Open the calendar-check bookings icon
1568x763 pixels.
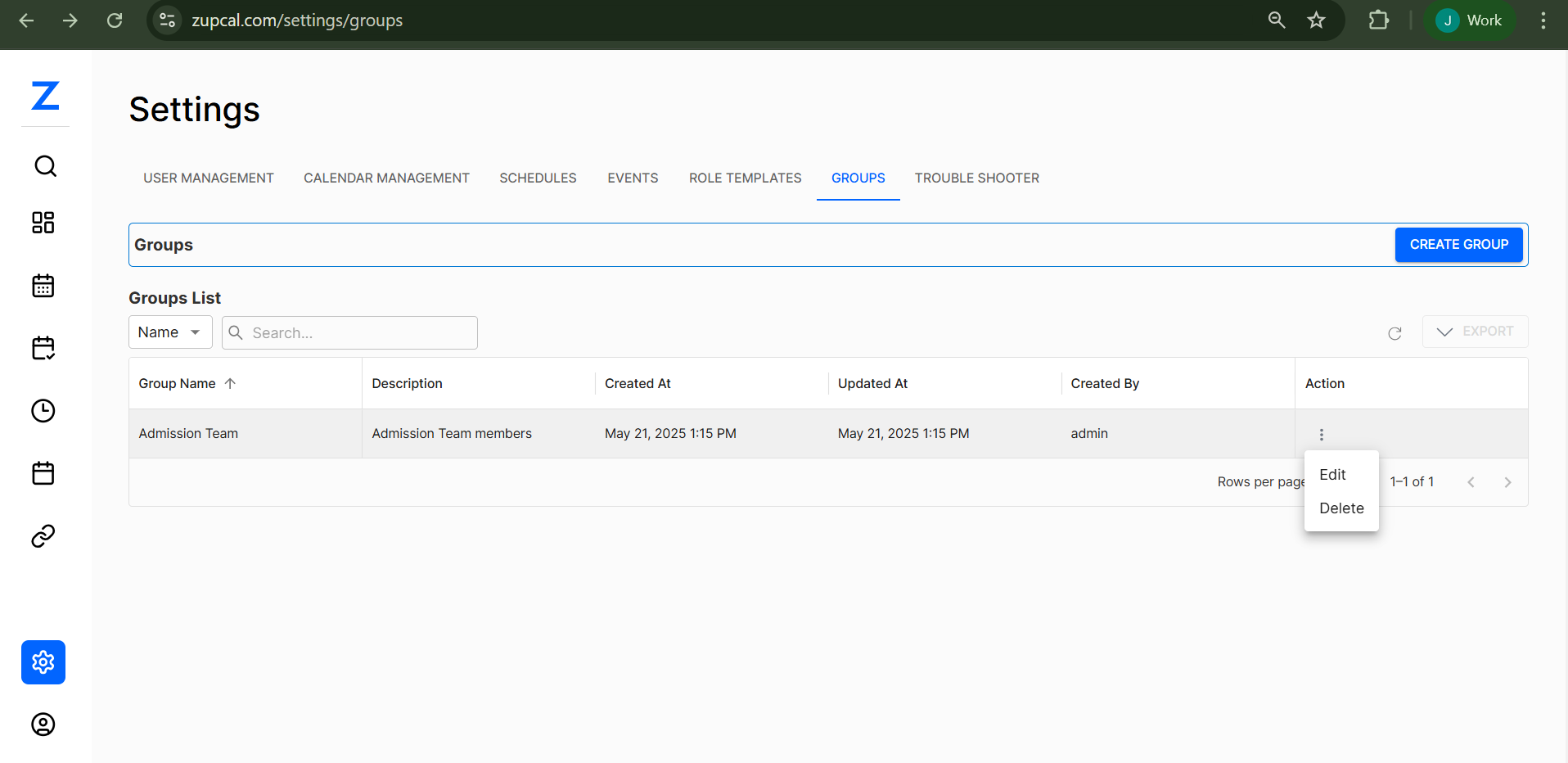(43, 348)
